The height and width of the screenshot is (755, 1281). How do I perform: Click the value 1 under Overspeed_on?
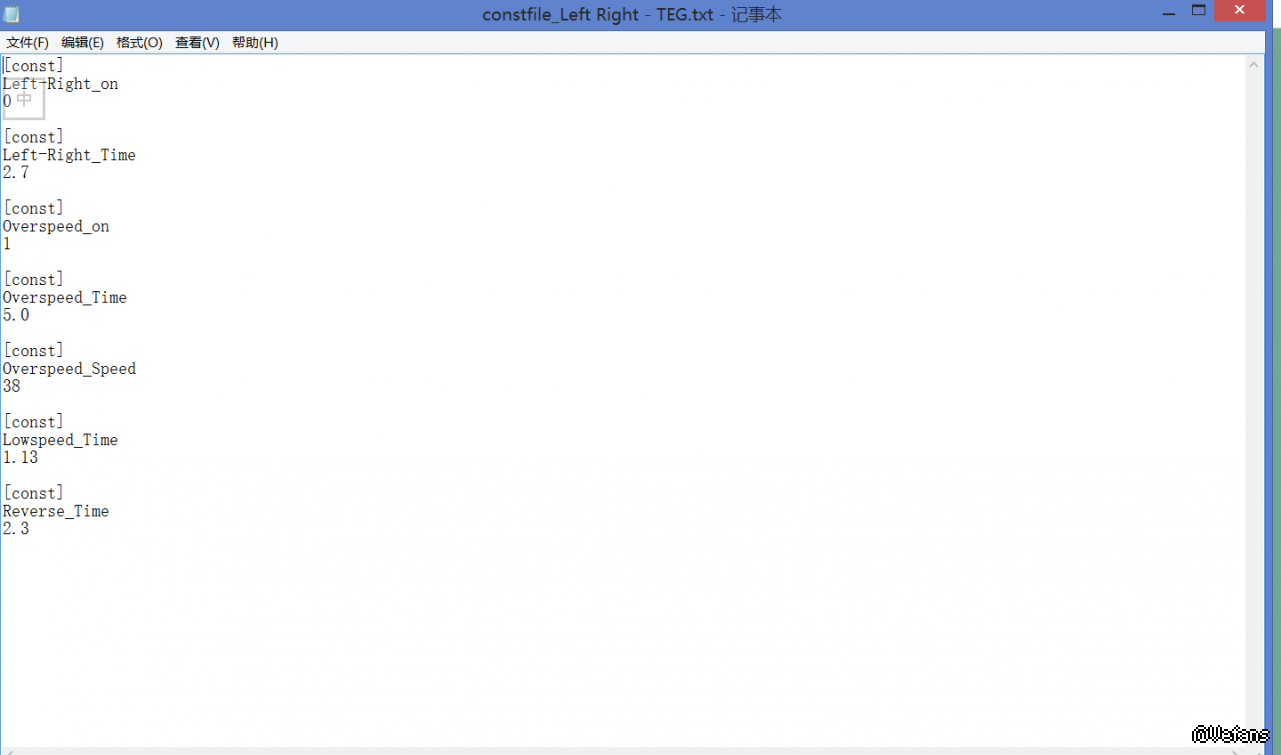7,244
